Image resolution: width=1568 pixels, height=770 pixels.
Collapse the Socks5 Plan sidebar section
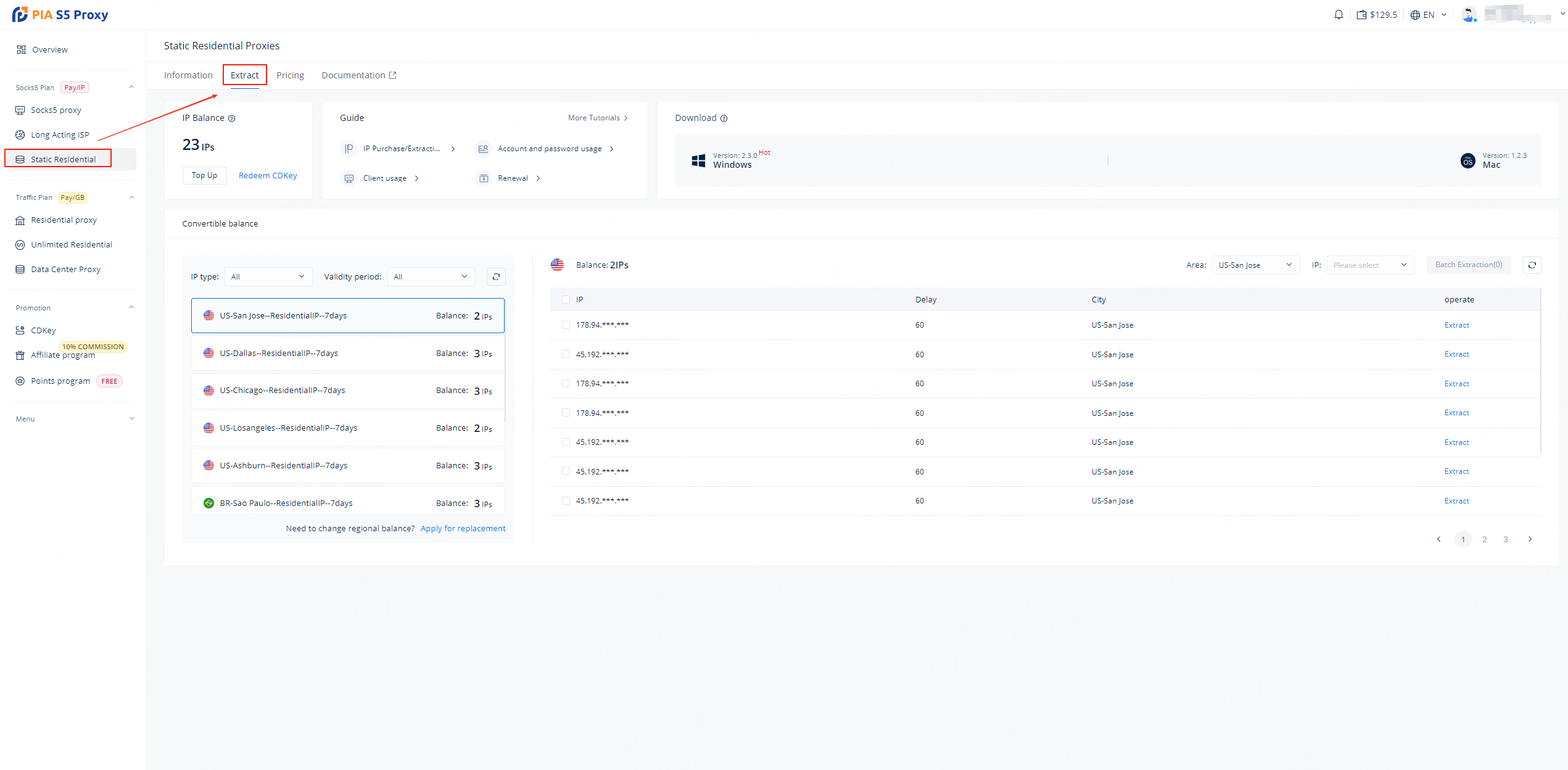tap(131, 87)
